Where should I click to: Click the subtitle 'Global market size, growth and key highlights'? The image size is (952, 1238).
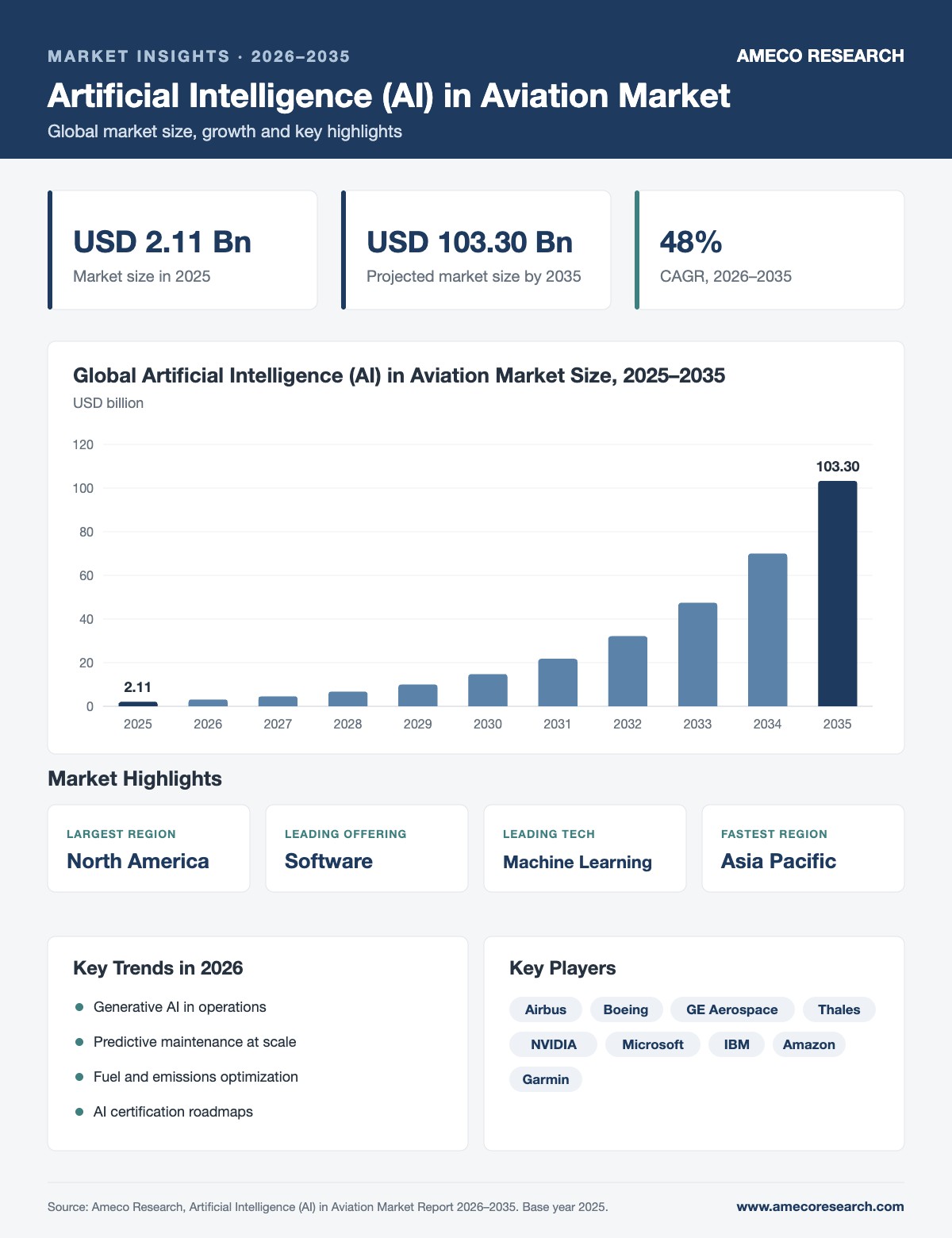225,132
